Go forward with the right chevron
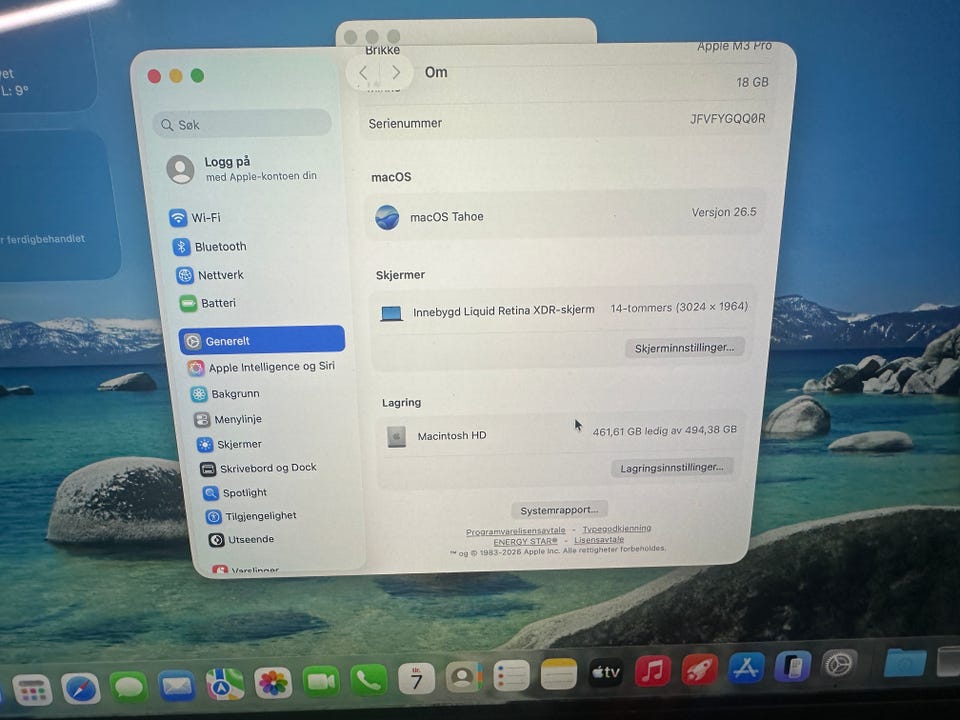 [x=396, y=73]
